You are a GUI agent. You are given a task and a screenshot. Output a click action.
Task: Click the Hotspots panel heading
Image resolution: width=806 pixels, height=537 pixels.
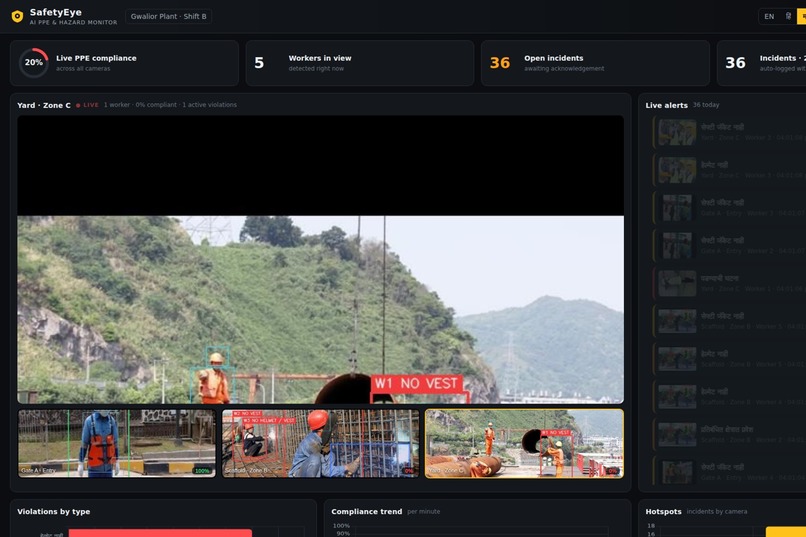tap(663, 511)
